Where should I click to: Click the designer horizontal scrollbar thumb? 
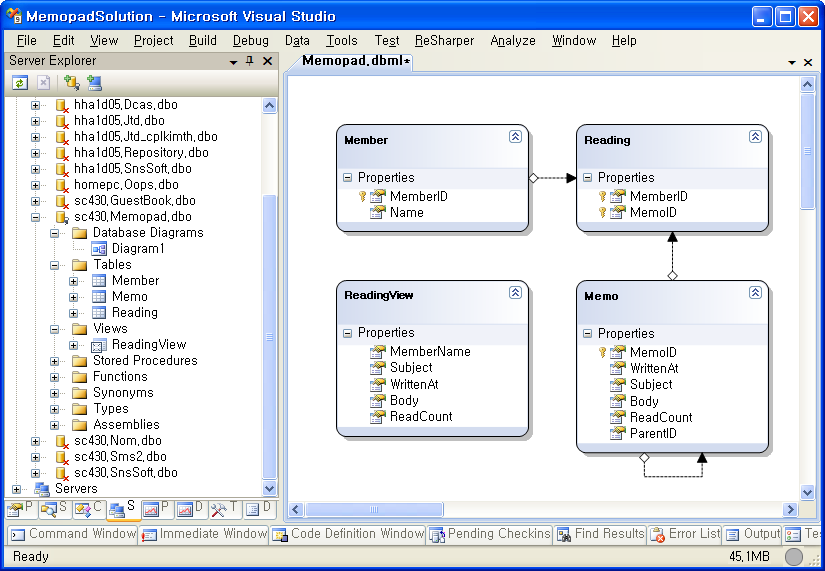(x=374, y=509)
